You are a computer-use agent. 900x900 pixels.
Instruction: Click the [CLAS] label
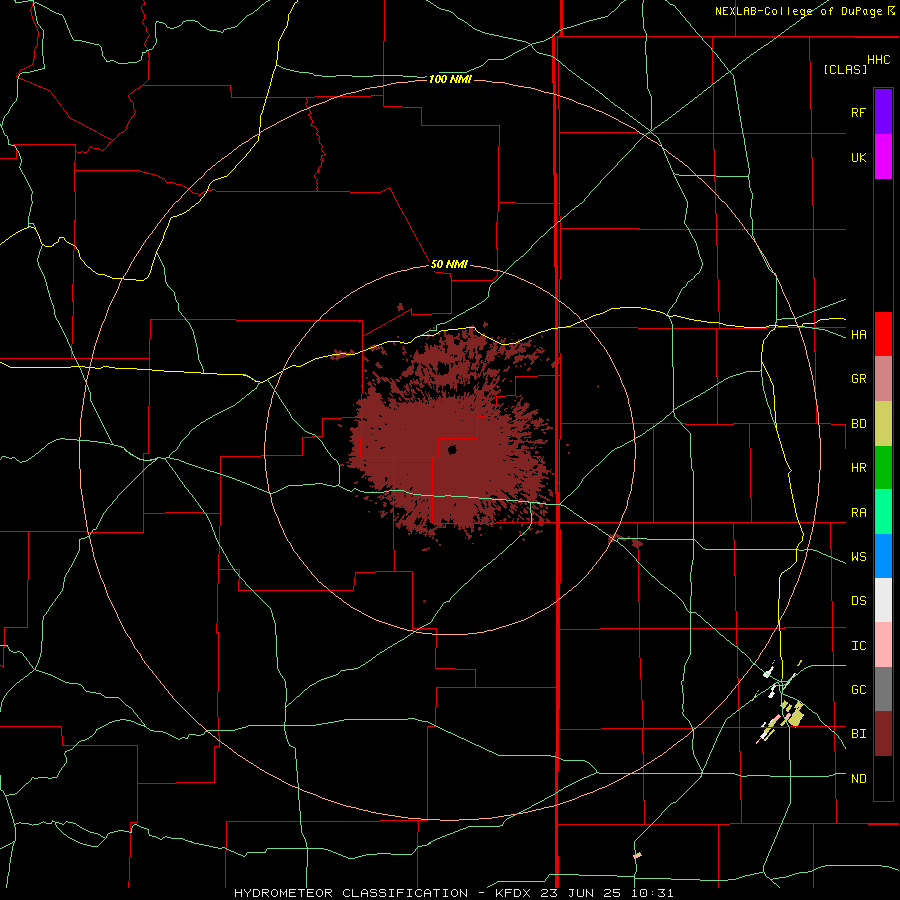845,69
